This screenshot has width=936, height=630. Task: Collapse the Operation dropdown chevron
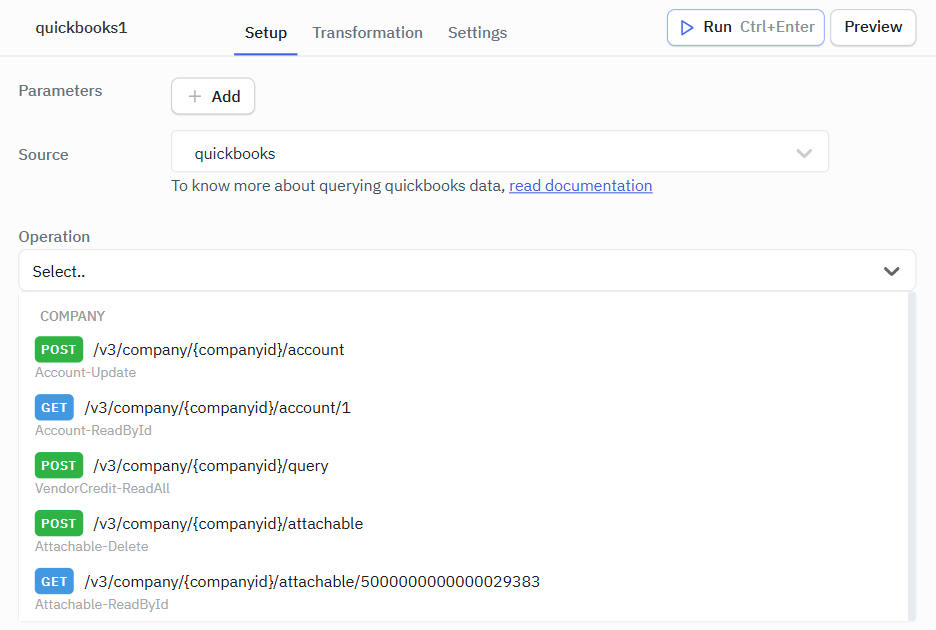click(891, 271)
